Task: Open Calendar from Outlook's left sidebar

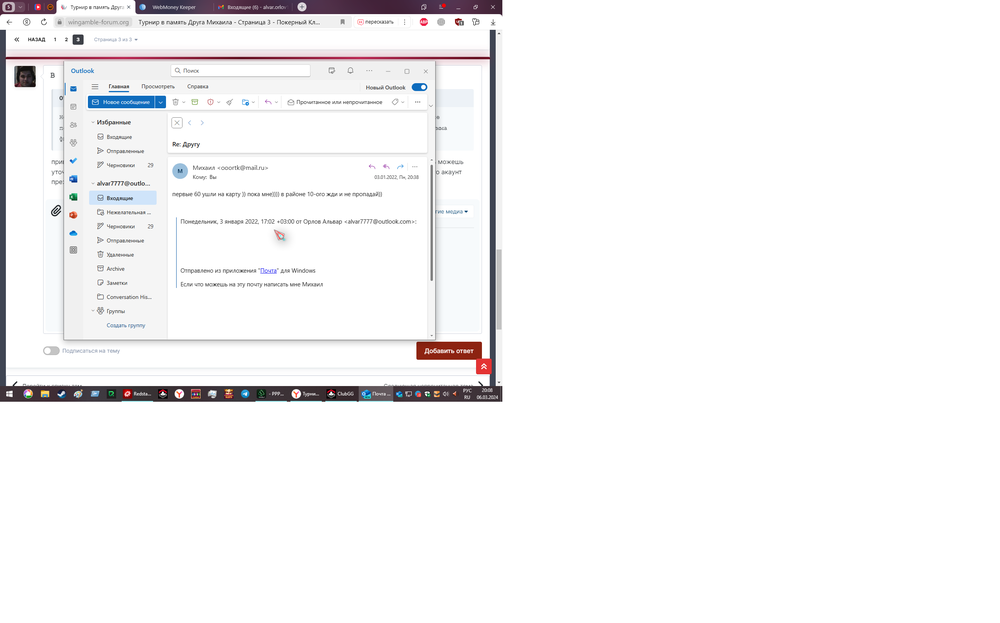Action: pos(73,106)
